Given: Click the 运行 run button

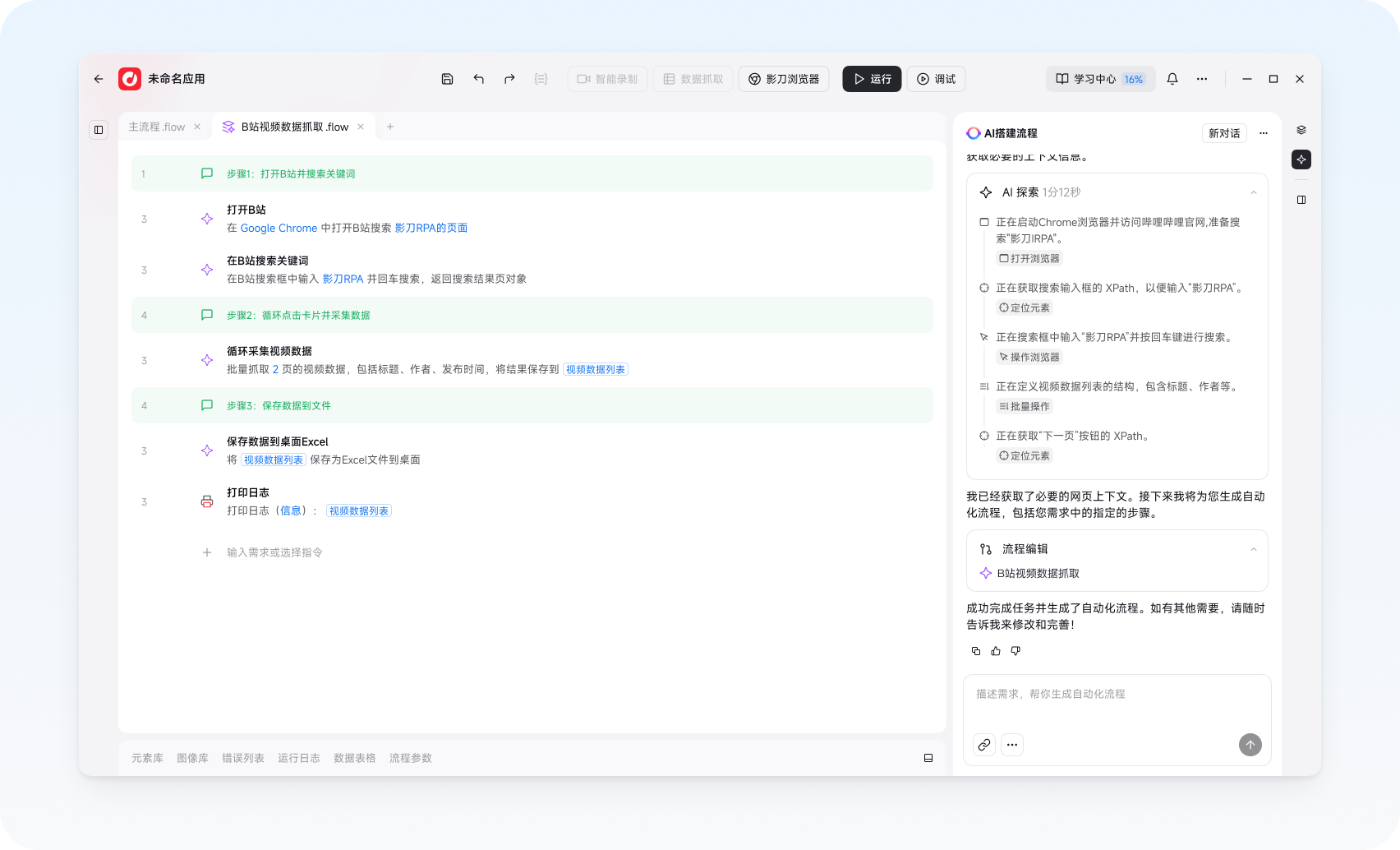Looking at the screenshot, I should click(x=872, y=79).
